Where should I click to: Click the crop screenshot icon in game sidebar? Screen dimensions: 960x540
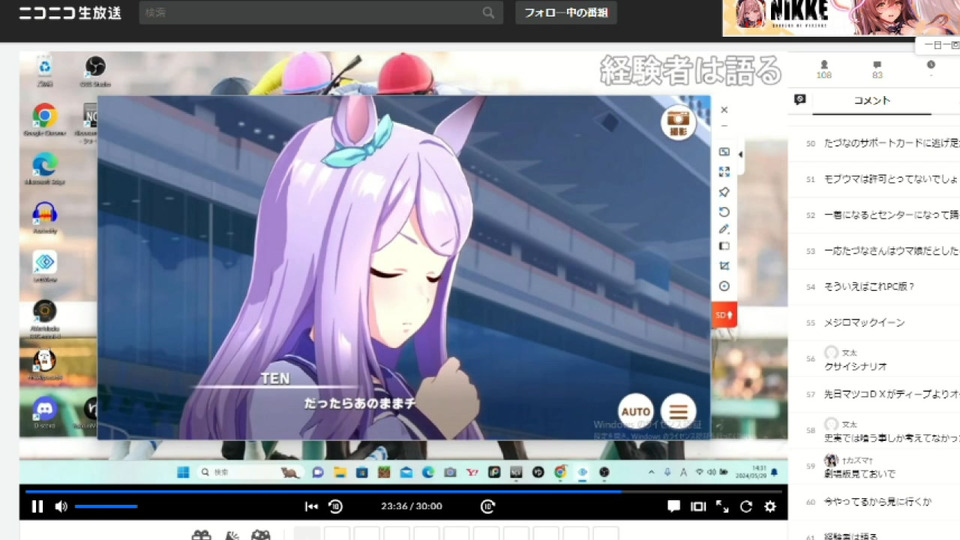(x=724, y=266)
